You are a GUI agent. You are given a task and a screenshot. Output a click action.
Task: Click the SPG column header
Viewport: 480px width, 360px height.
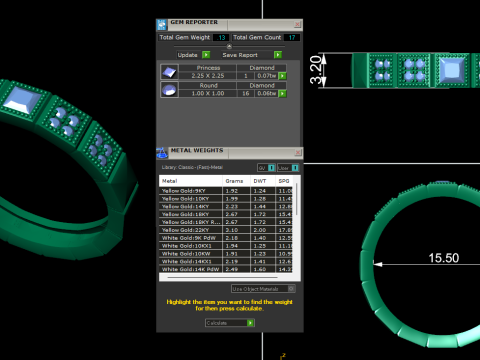[x=284, y=181]
